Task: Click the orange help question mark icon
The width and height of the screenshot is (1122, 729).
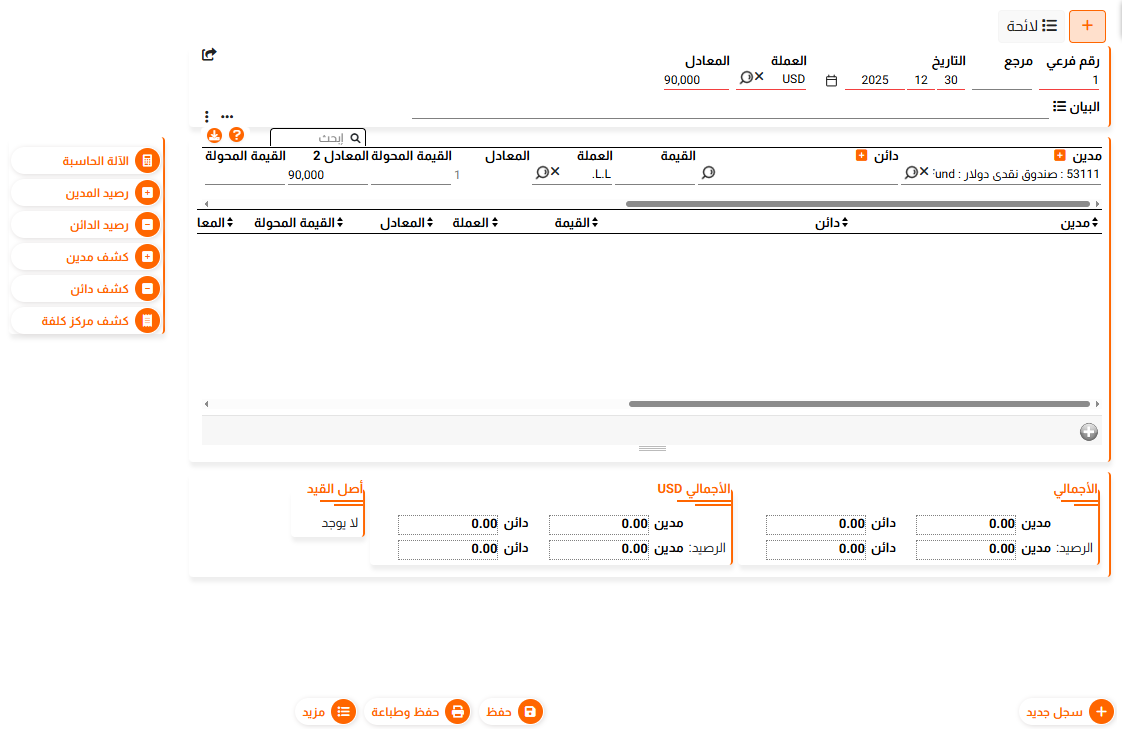Action: [237, 135]
